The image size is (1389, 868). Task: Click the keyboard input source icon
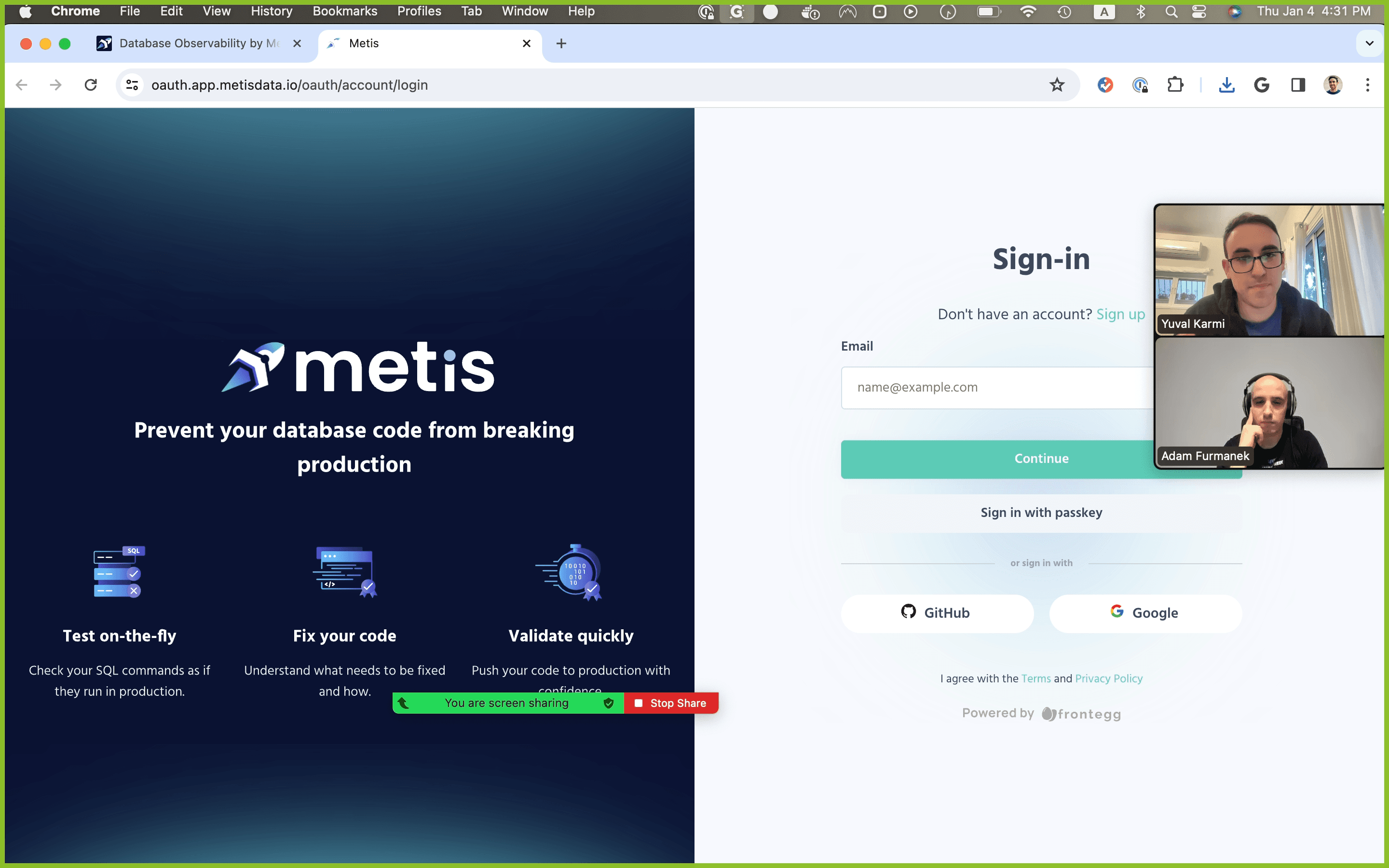[x=1104, y=12]
